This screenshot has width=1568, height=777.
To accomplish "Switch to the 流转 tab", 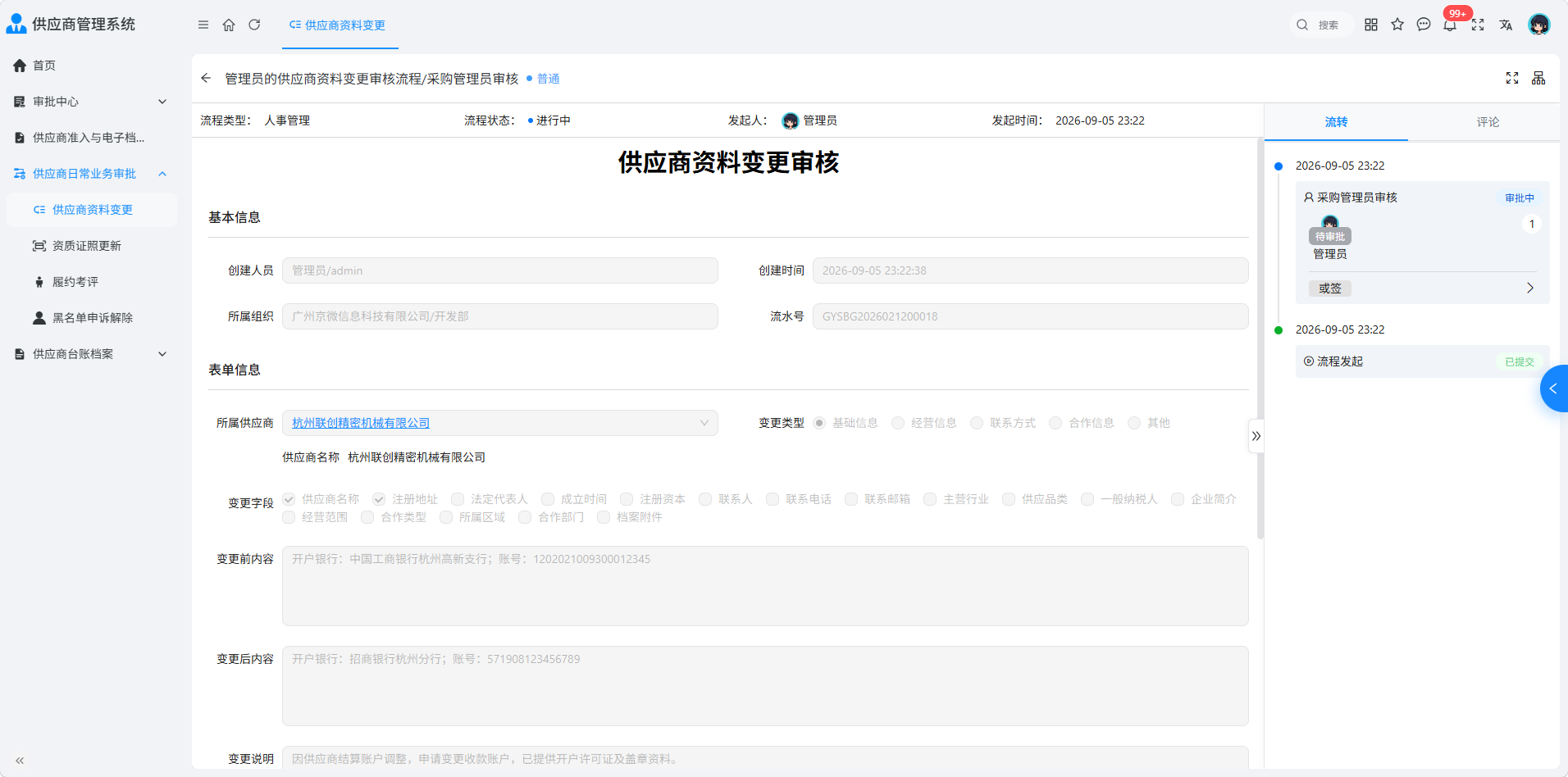I will tap(1336, 122).
